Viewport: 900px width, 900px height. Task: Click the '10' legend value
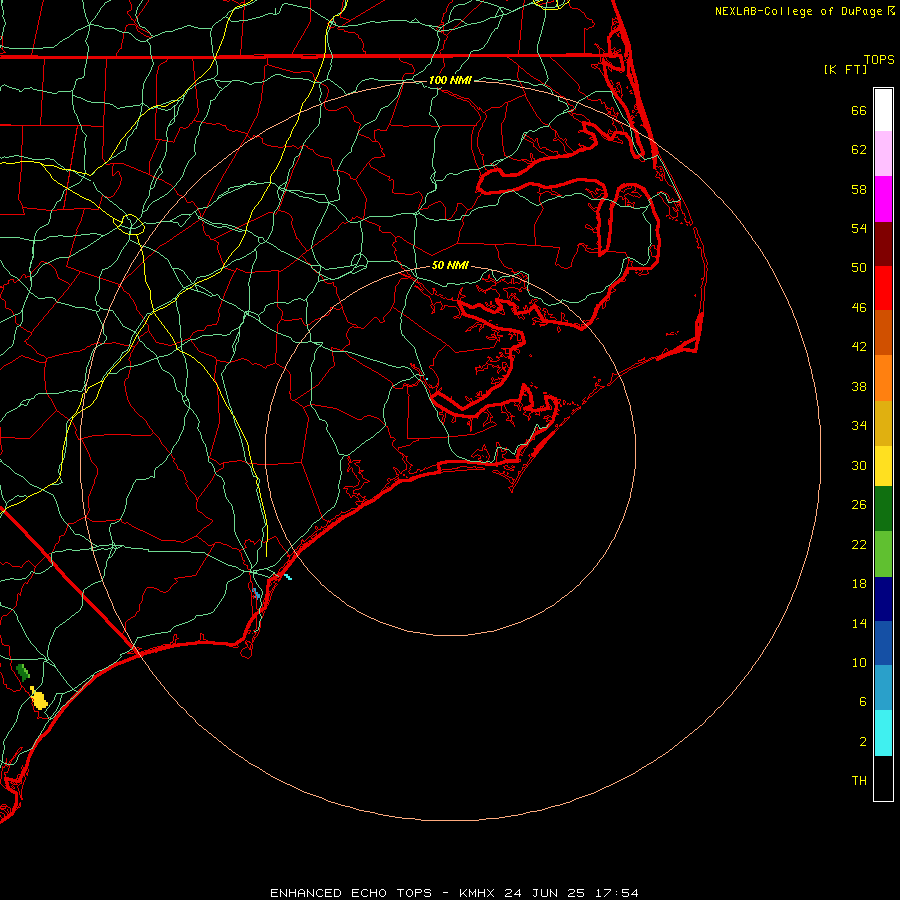[x=859, y=663]
